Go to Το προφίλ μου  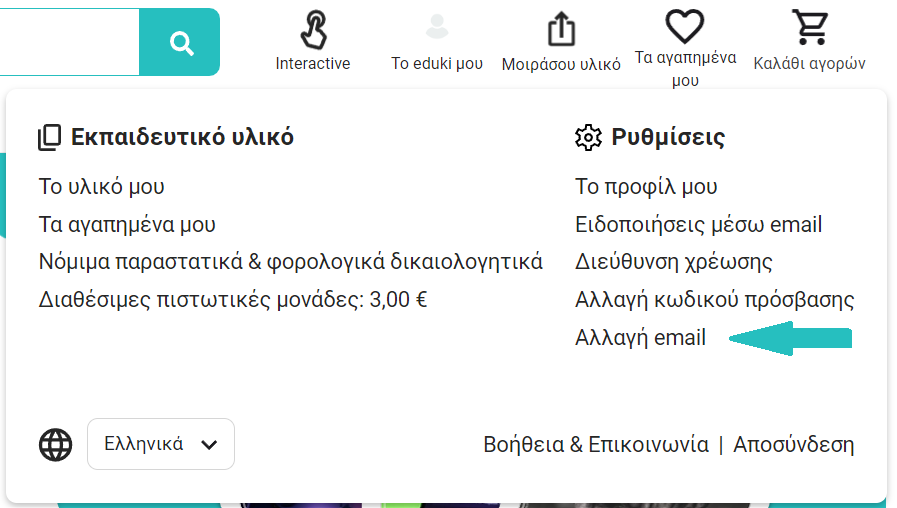[646, 186]
